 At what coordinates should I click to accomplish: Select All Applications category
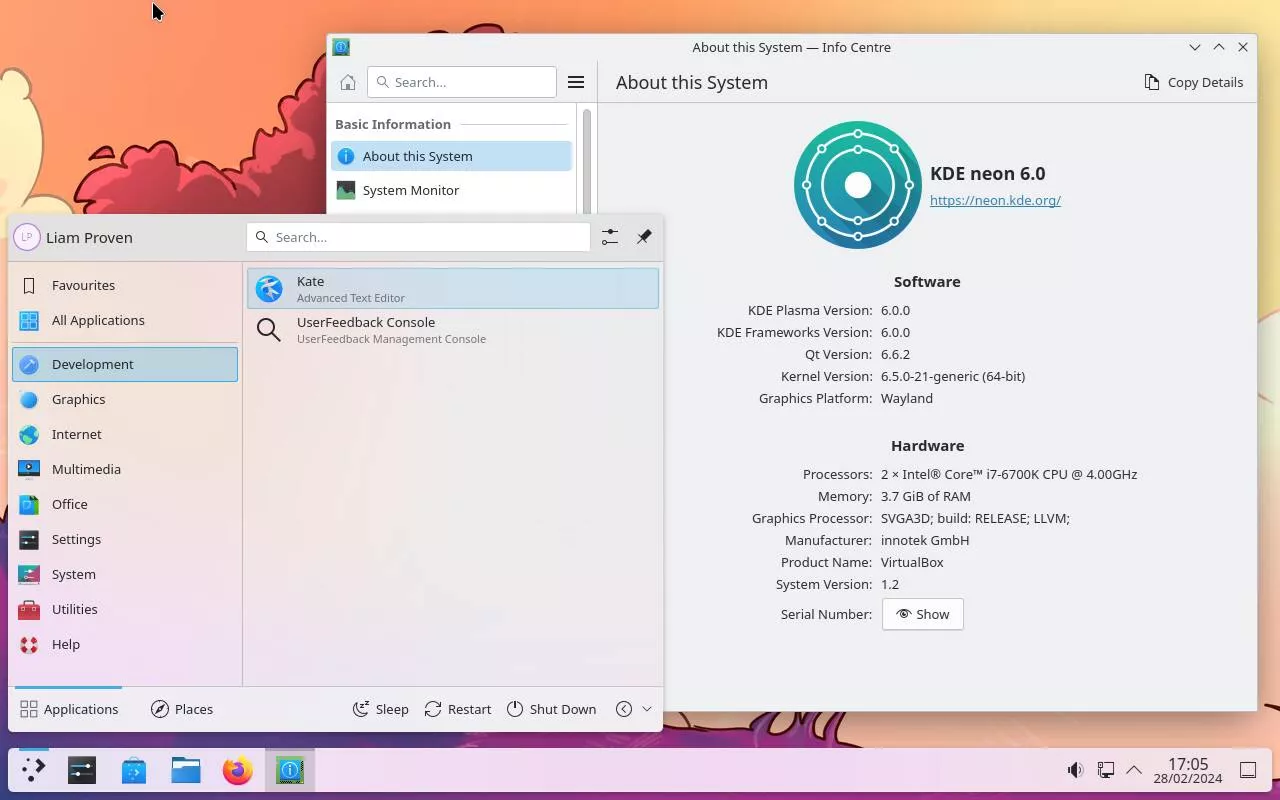[125, 320]
